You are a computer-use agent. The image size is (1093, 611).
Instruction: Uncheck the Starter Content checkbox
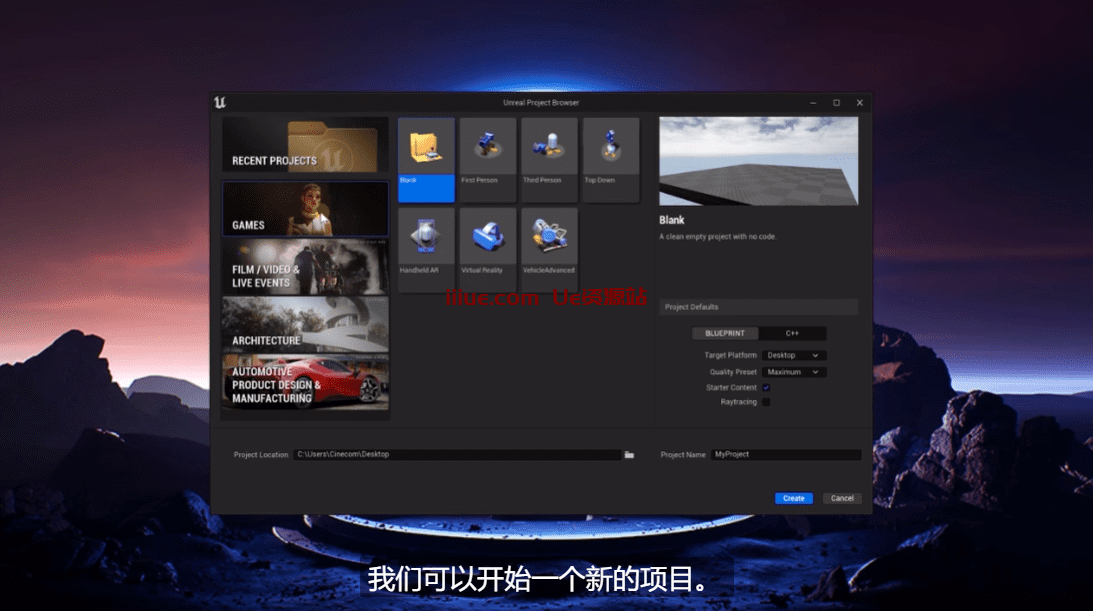point(766,387)
